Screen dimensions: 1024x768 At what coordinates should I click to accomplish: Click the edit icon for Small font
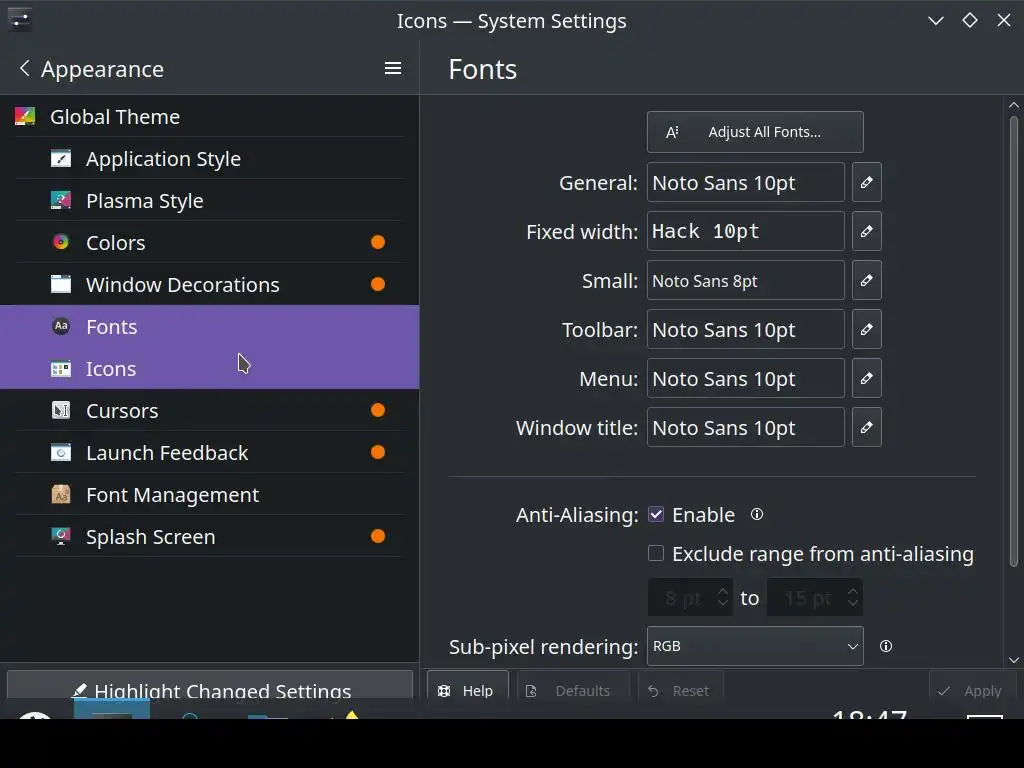(866, 281)
